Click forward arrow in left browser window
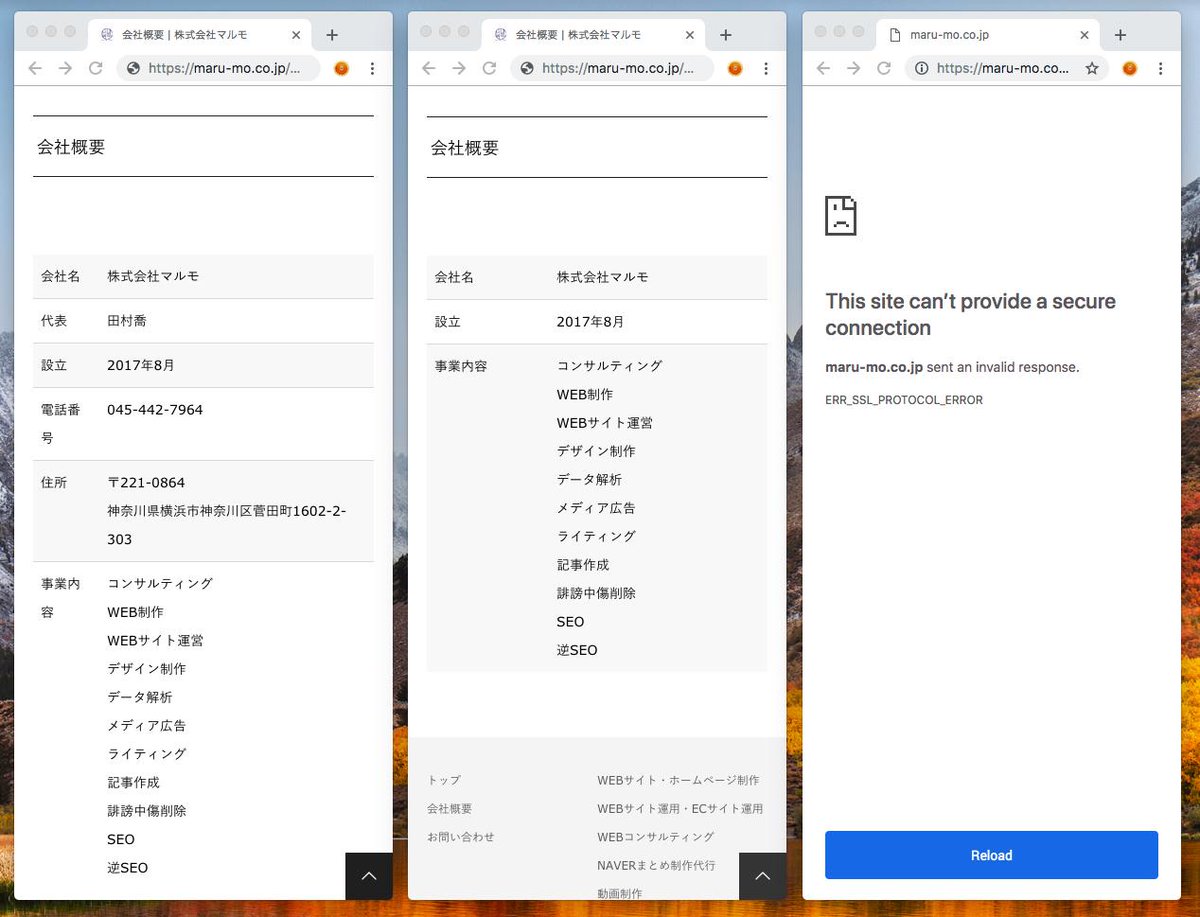The height and width of the screenshot is (917, 1200). tap(65, 68)
